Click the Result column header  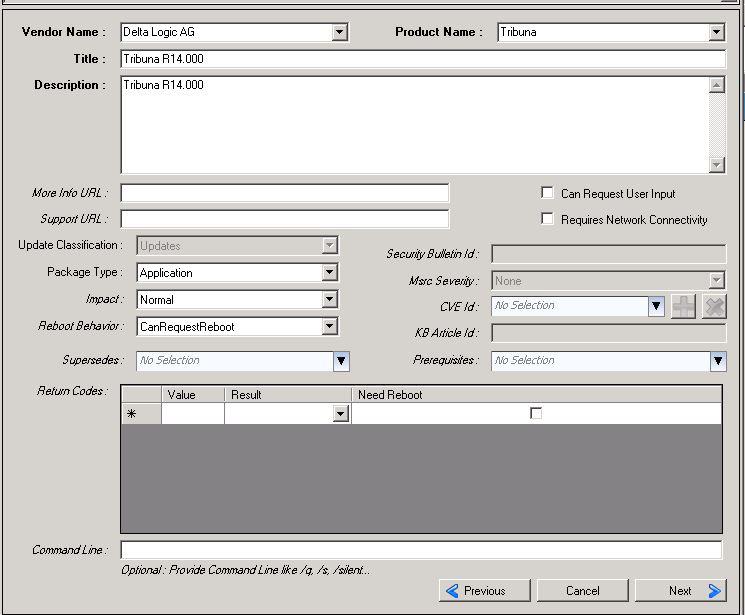[288, 394]
